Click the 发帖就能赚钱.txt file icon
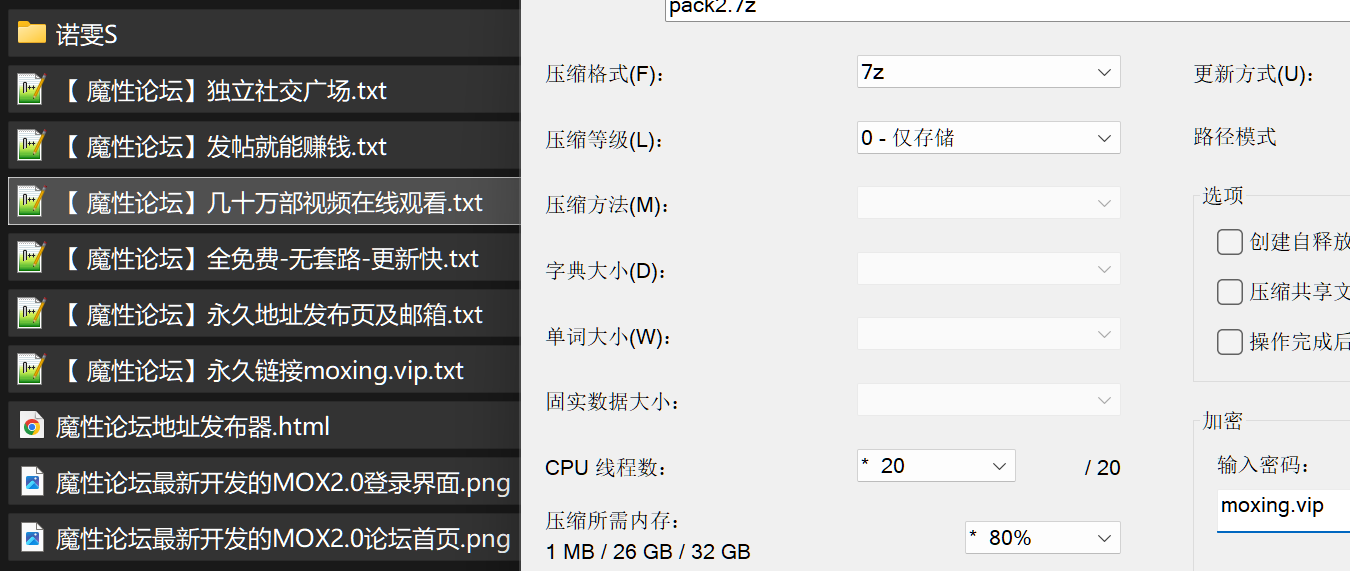Image resolution: width=1350 pixels, height=571 pixels. [32, 146]
